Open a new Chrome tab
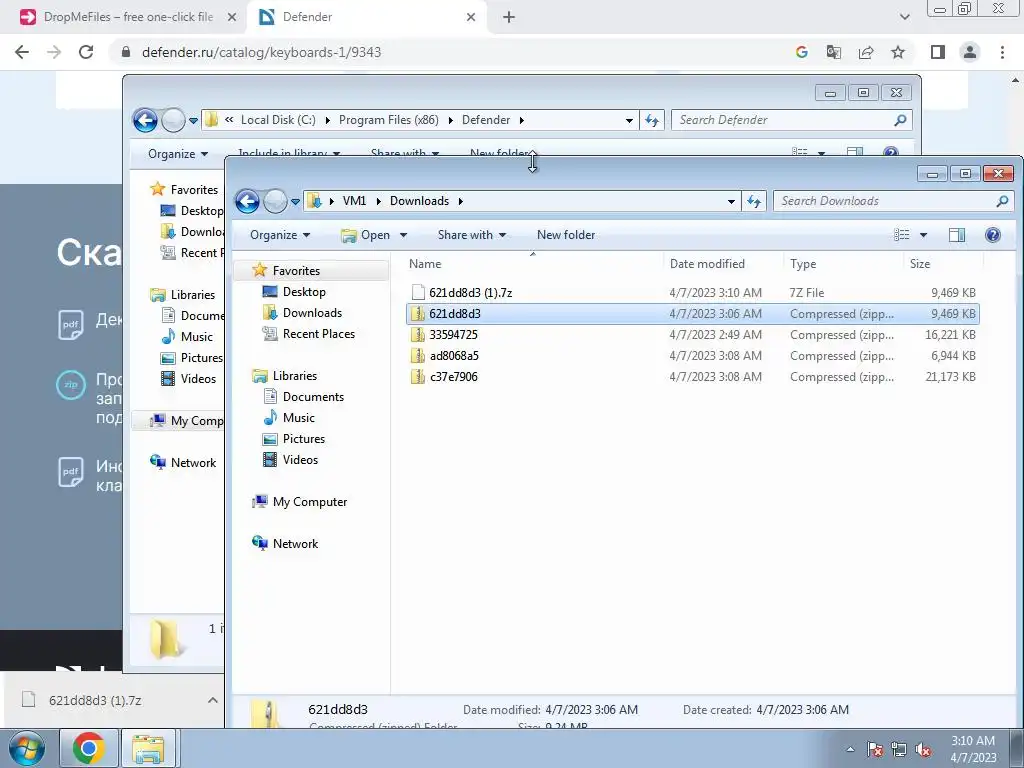 coord(509,17)
